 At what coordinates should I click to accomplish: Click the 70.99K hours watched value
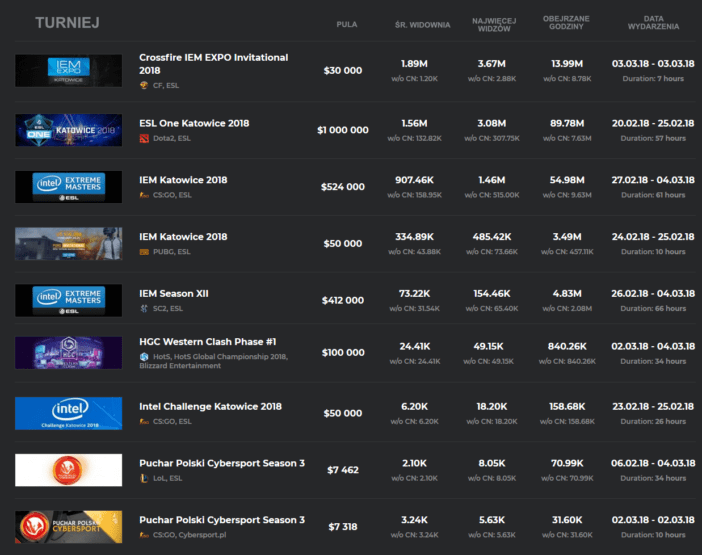567,463
